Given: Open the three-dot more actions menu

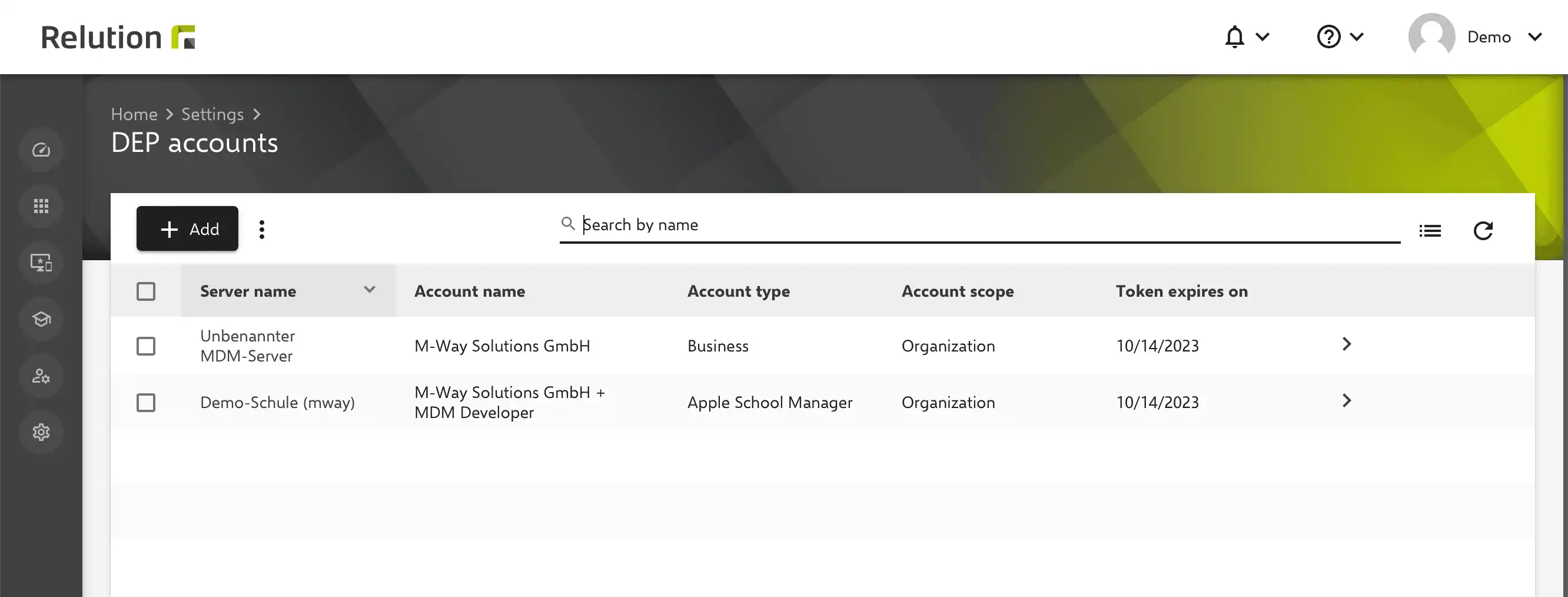Looking at the screenshot, I should (x=262, y=230).
